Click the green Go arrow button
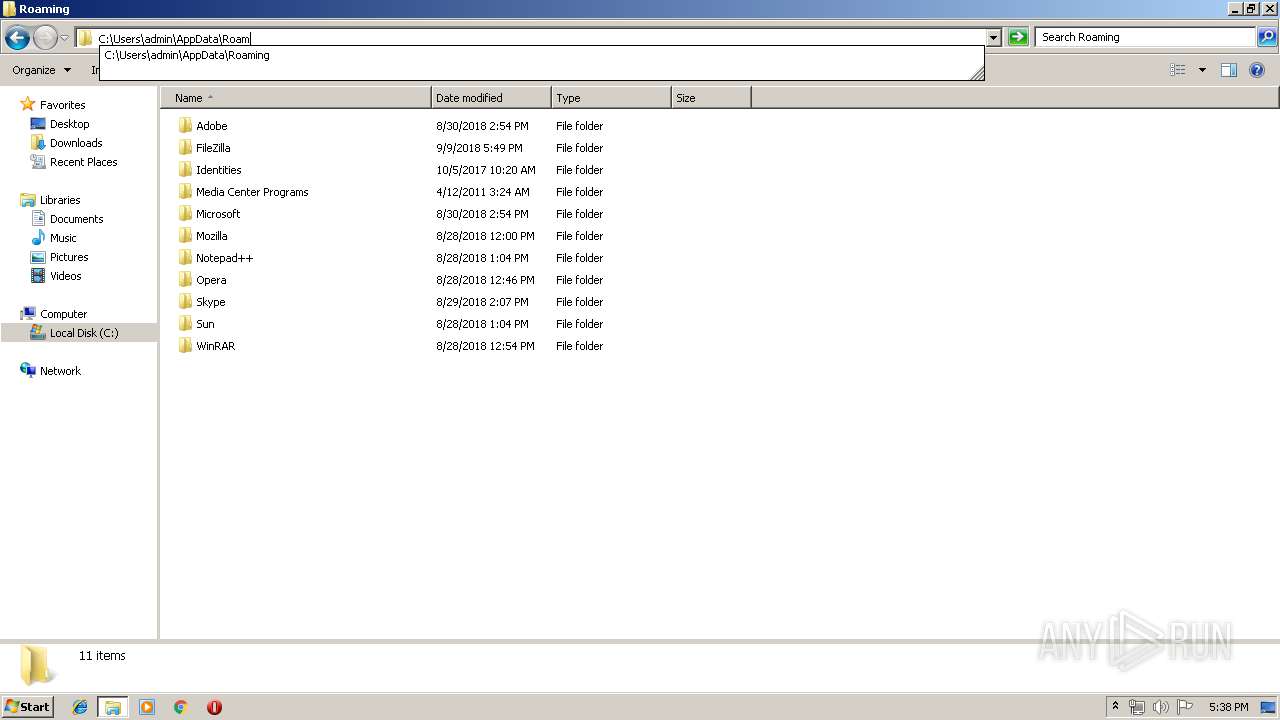 click(x=1018, y=37)
